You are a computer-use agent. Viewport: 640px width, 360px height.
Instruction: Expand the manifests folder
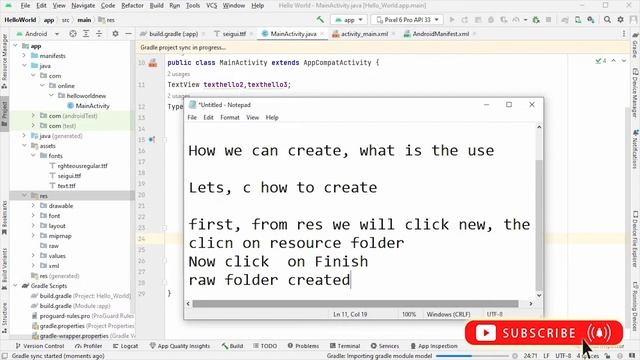pyautogui.click(x=24, y=56)
